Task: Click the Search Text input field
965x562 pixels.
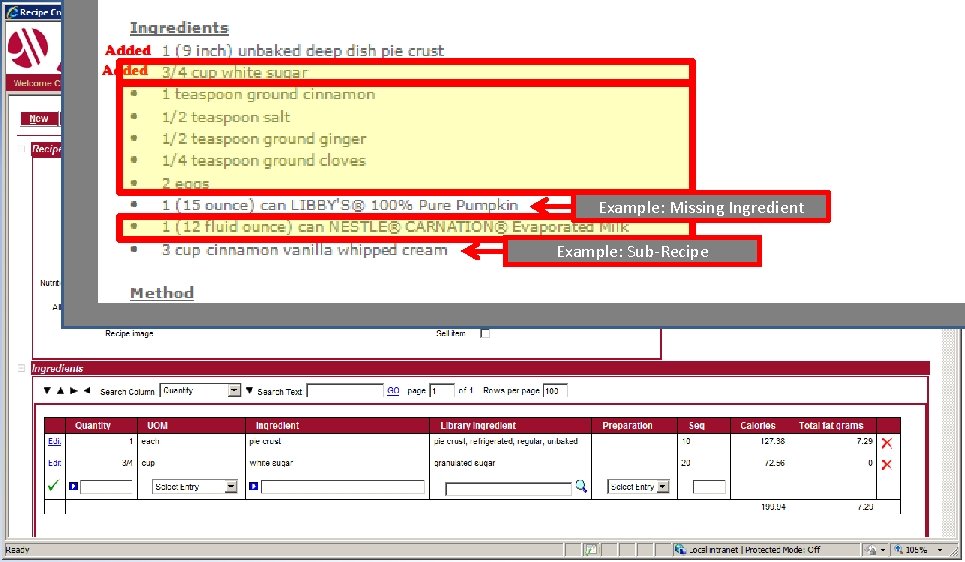Action: (x=345, y=391)
